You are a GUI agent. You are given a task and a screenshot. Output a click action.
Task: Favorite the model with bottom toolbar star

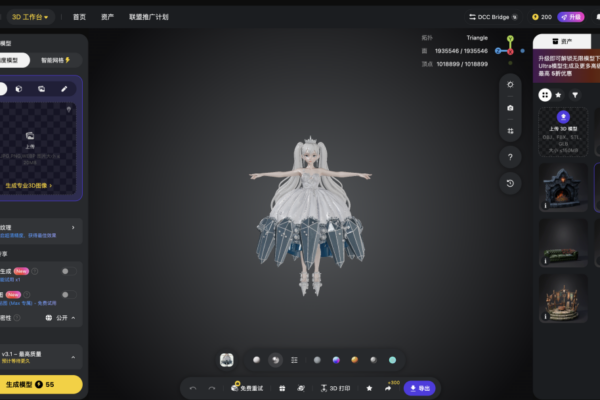tap(369, 388)
